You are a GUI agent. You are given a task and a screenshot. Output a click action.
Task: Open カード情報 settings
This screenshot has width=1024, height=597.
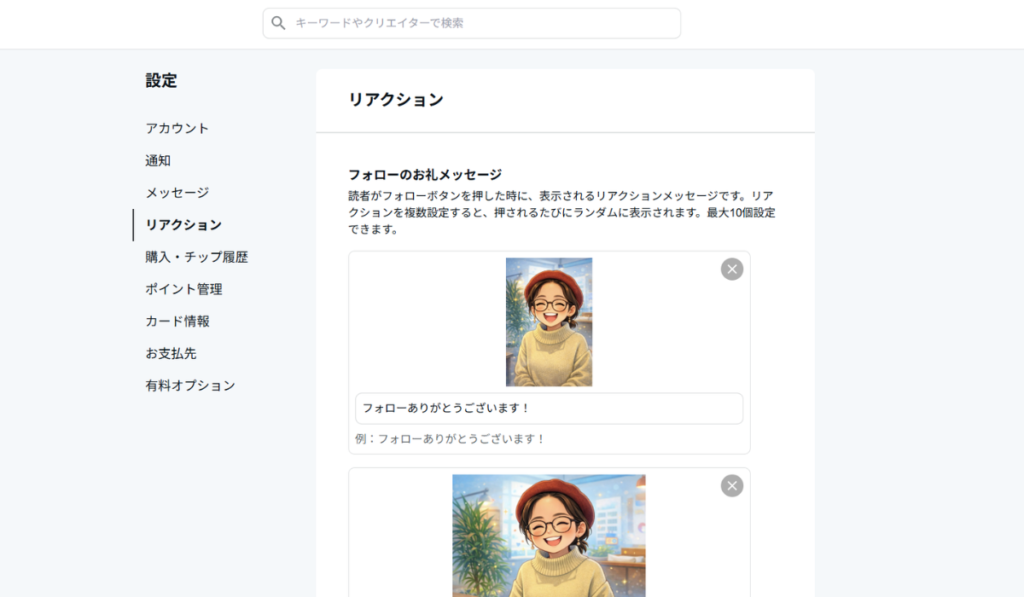click(x=177, y=321)
